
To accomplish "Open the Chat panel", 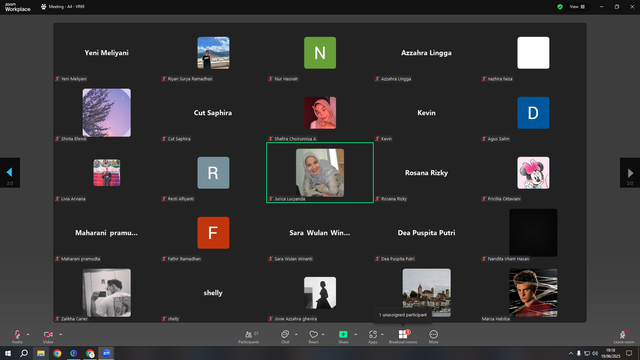I will pos(285,336).
